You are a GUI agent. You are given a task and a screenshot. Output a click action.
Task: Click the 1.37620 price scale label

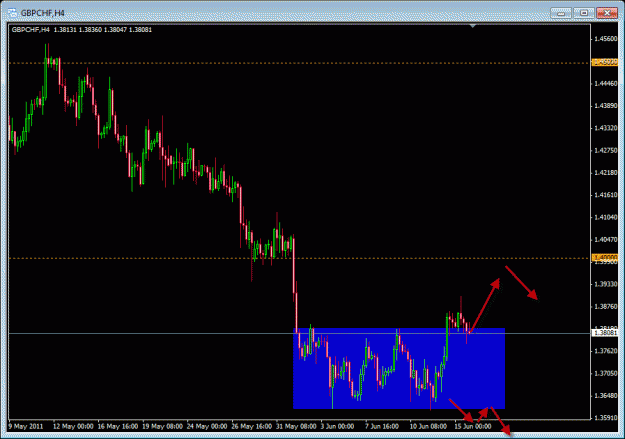[605, 351]
